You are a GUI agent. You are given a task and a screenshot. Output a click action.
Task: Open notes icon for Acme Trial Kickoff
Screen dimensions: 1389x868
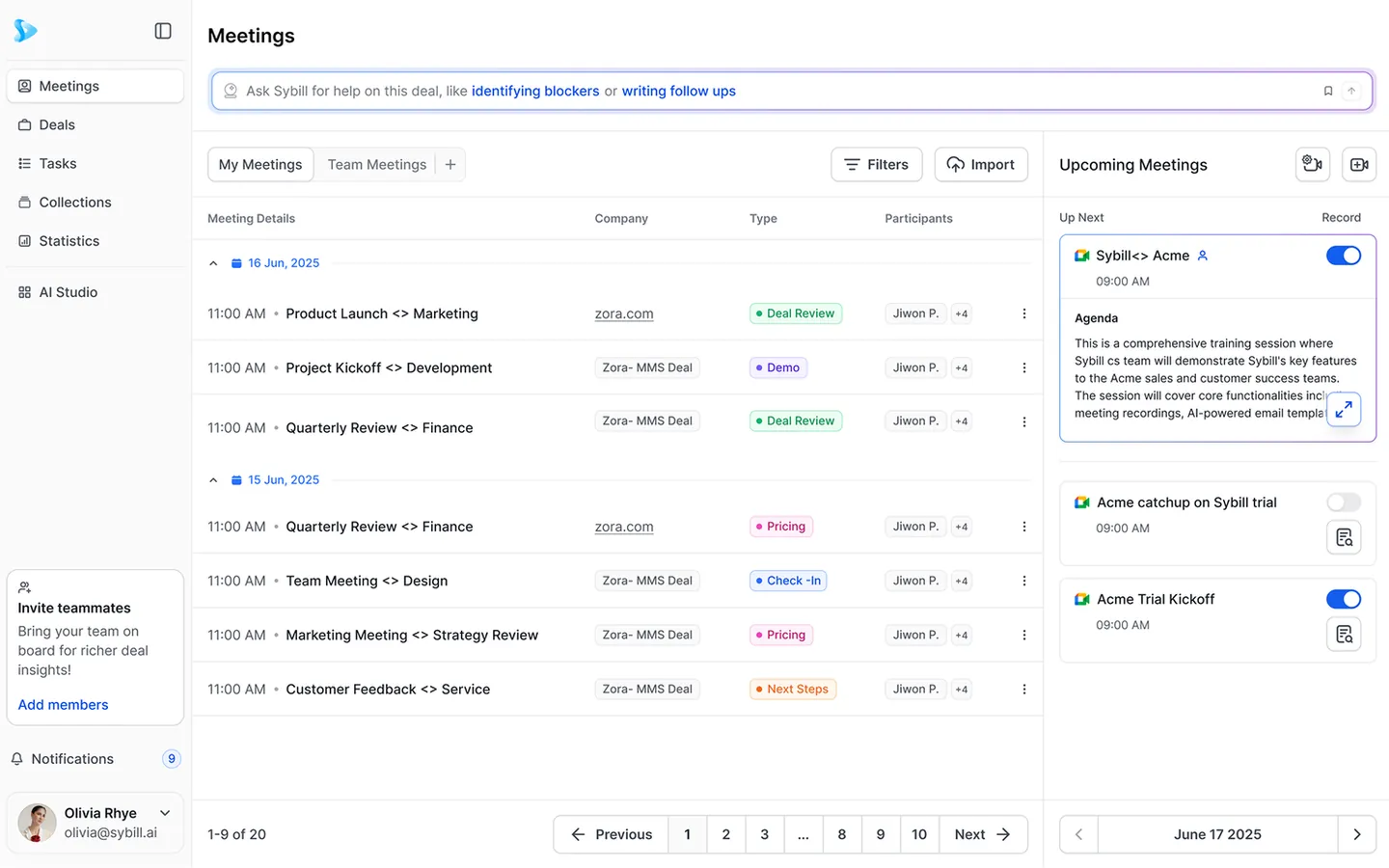coord(1344,634)
